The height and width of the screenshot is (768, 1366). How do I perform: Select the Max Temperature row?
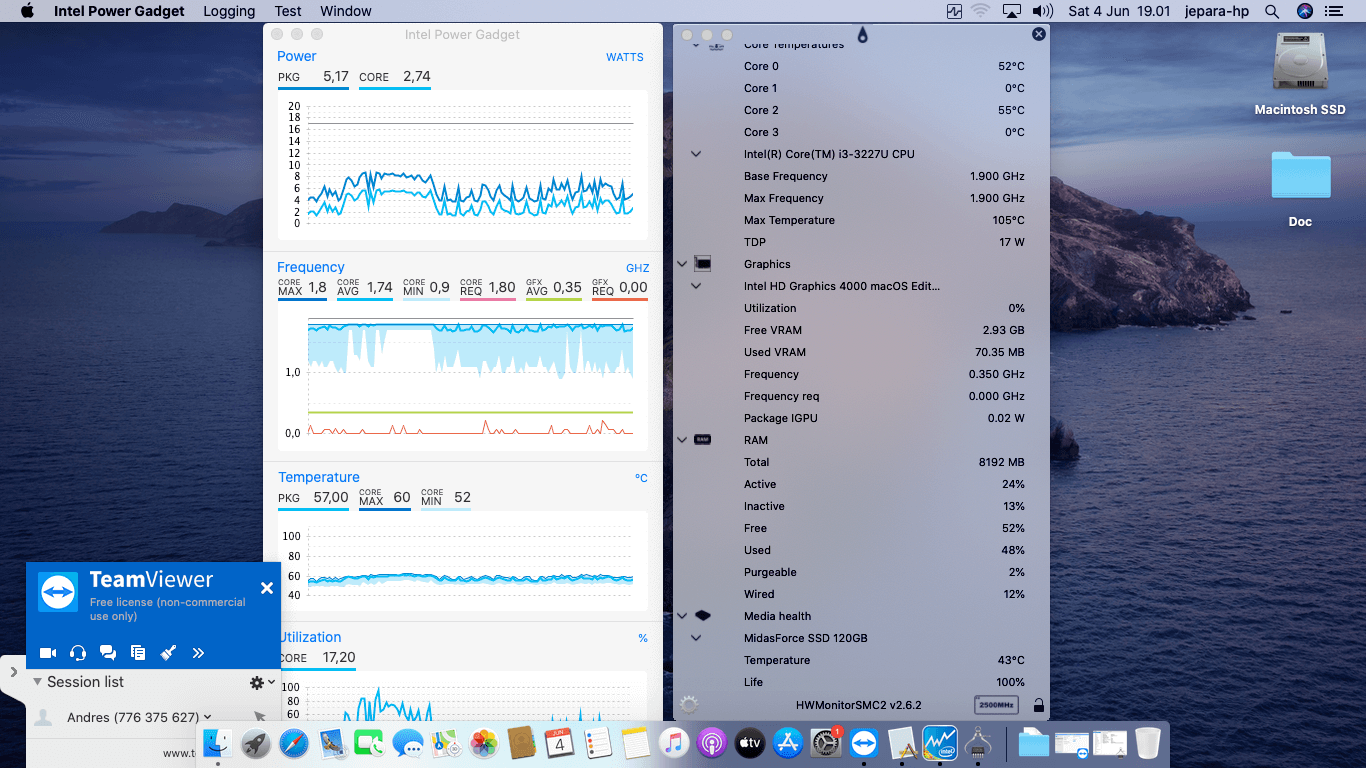tap(861, 220)
